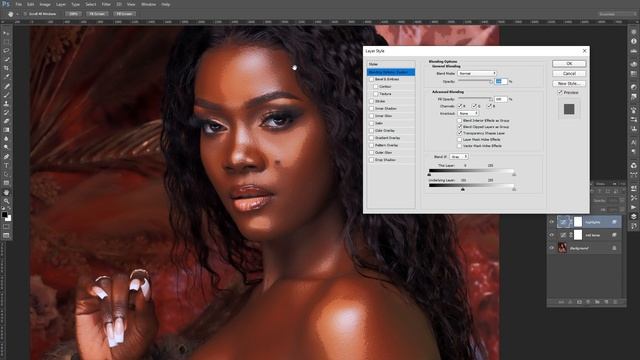Click the lock icon on Background layer
640x360 pixels.
(x=614, y=248)
